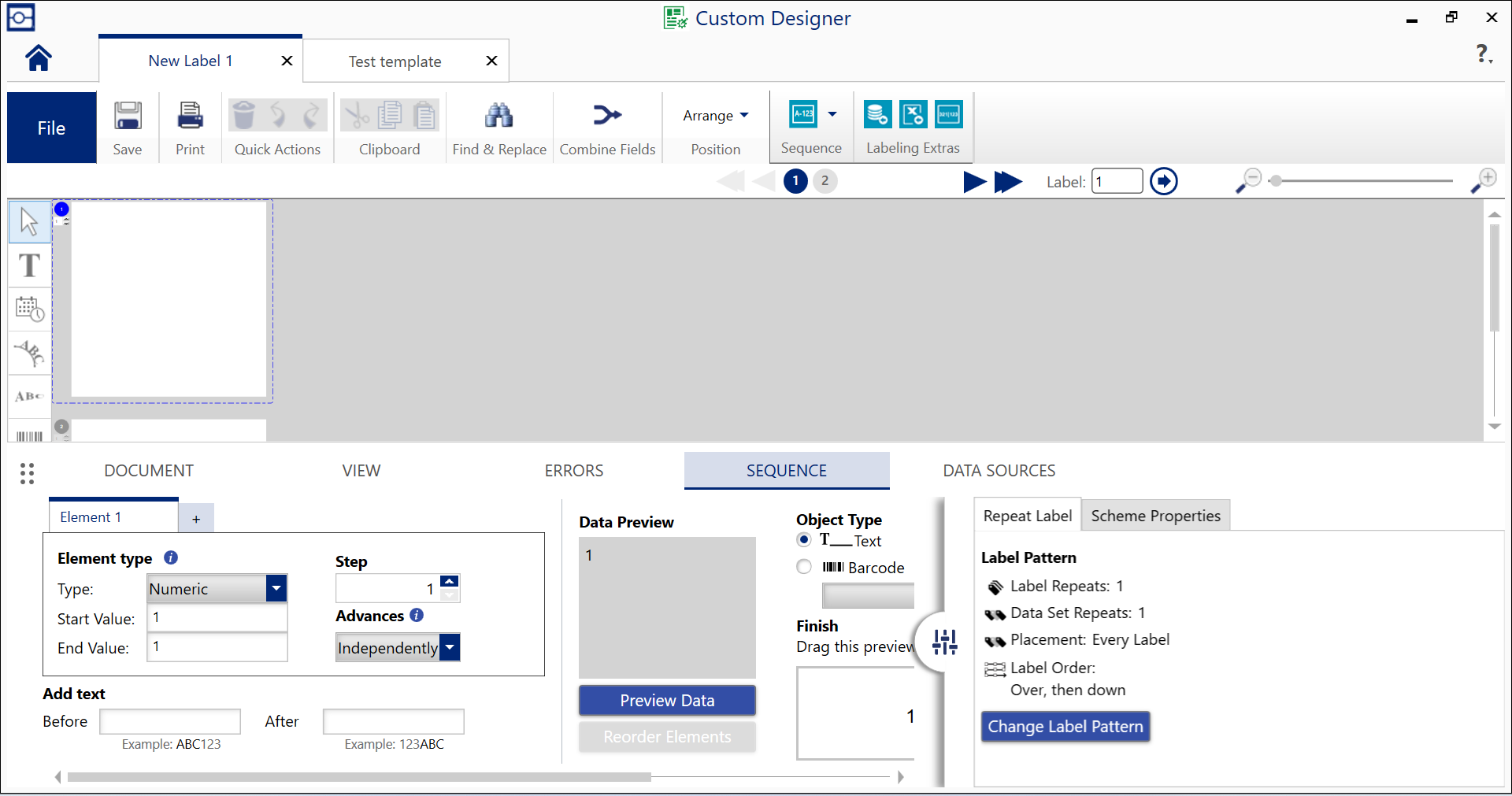Click the Before text input field
Image resolution: width=1512 pixels, height=796 pixels.
click(170, 721)
